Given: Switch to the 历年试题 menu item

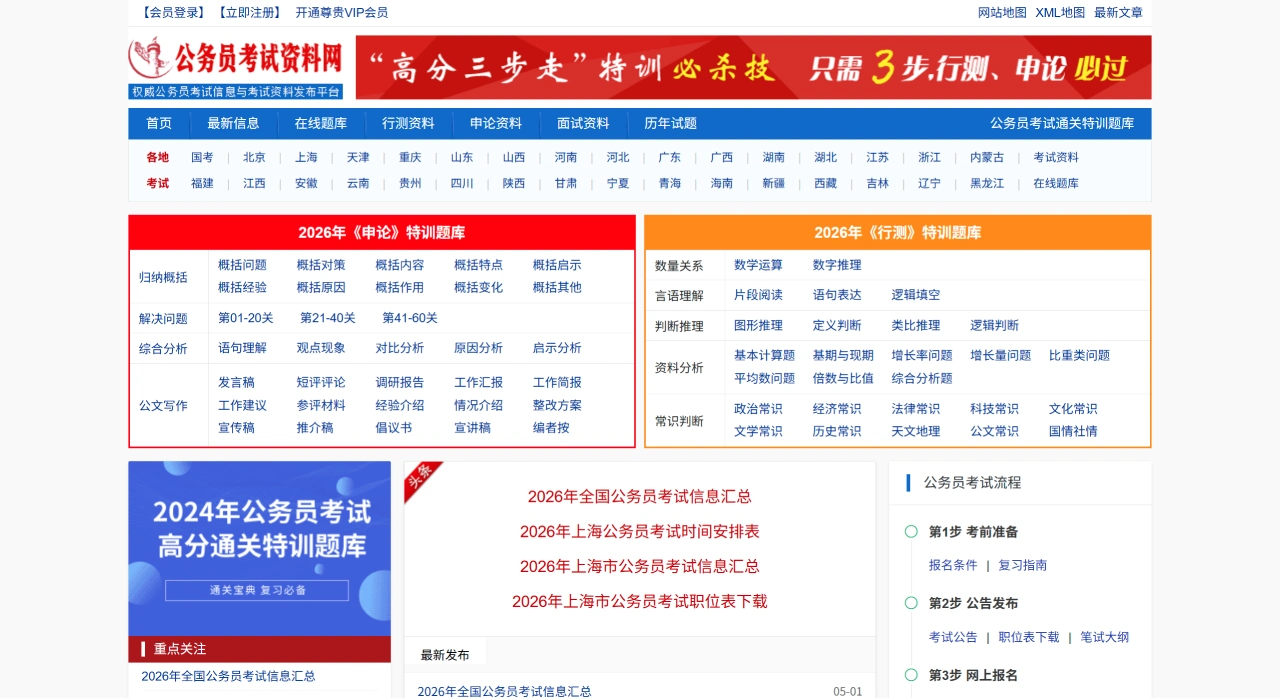Looking at the screenshot, I should coord(671,123).
